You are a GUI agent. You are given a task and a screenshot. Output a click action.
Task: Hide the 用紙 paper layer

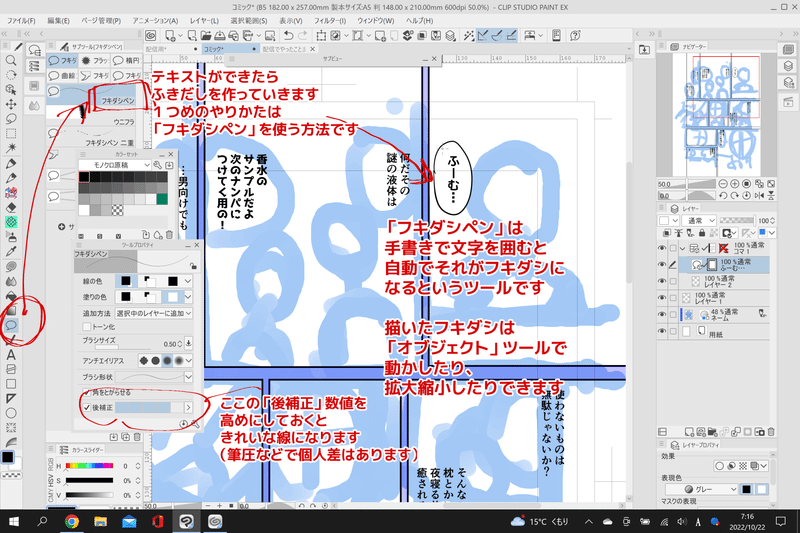[x=662, y=331]
